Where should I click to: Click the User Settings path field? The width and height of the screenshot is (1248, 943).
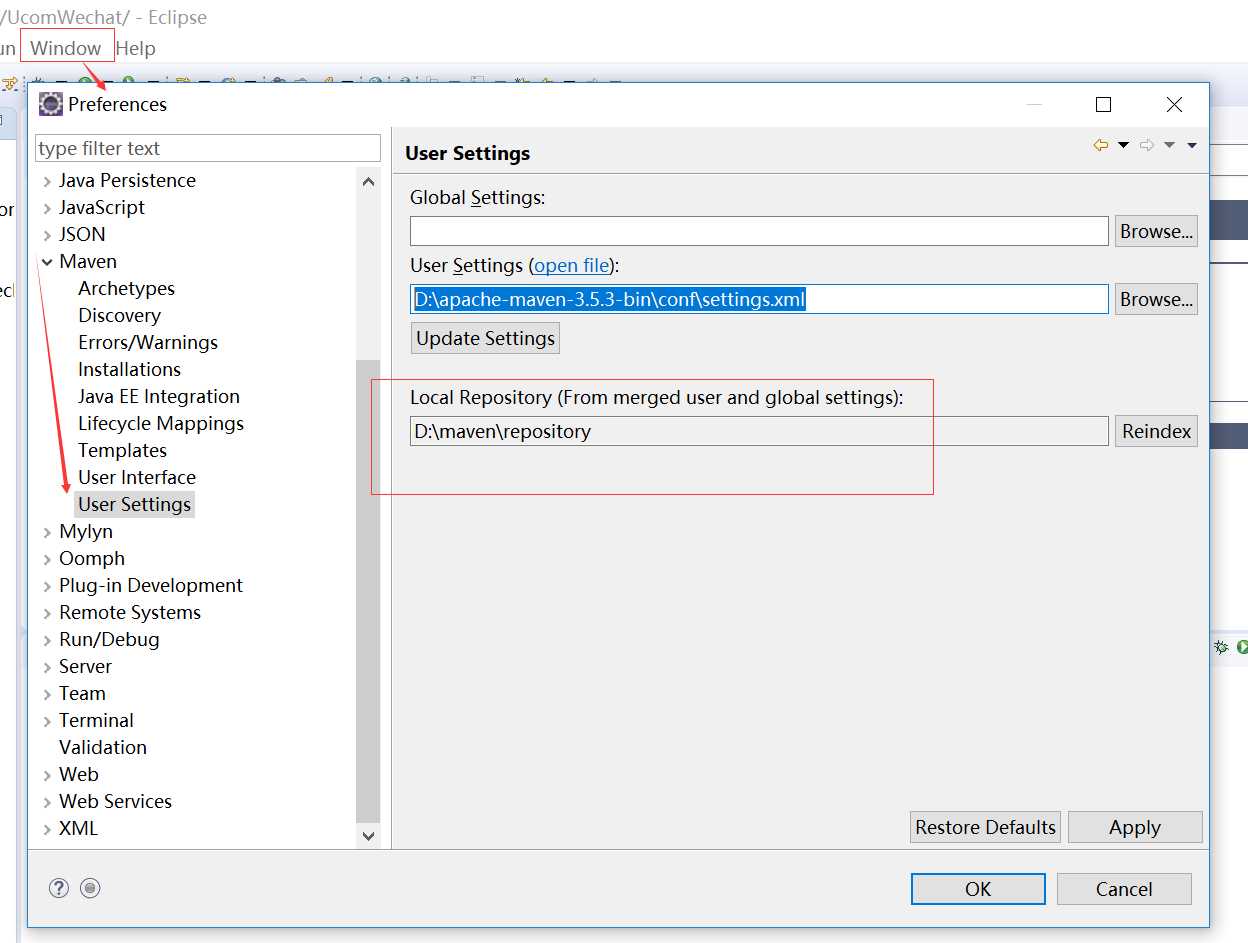(x=759, y=299)
